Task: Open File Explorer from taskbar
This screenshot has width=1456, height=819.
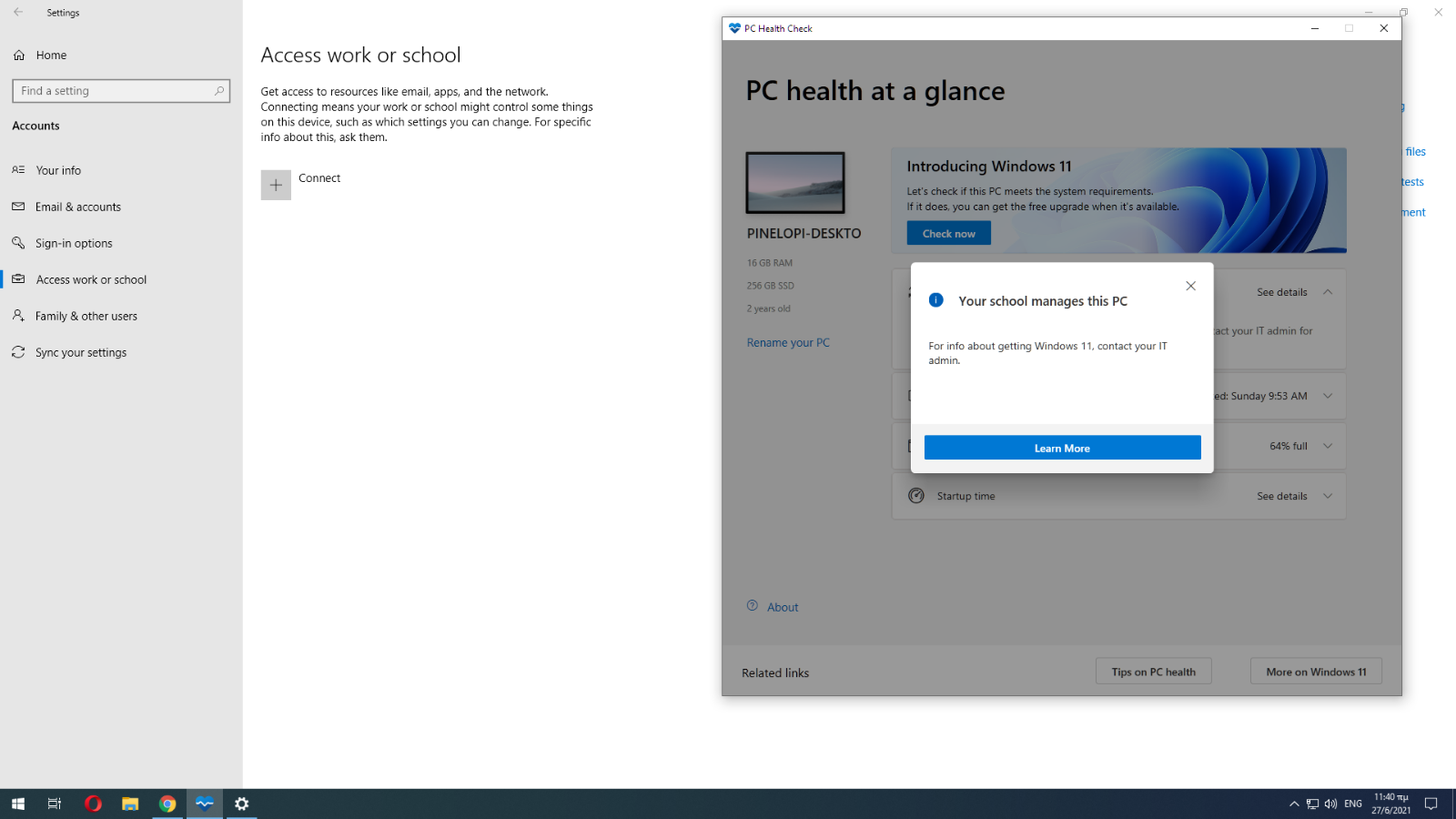Action: point(130,804)
